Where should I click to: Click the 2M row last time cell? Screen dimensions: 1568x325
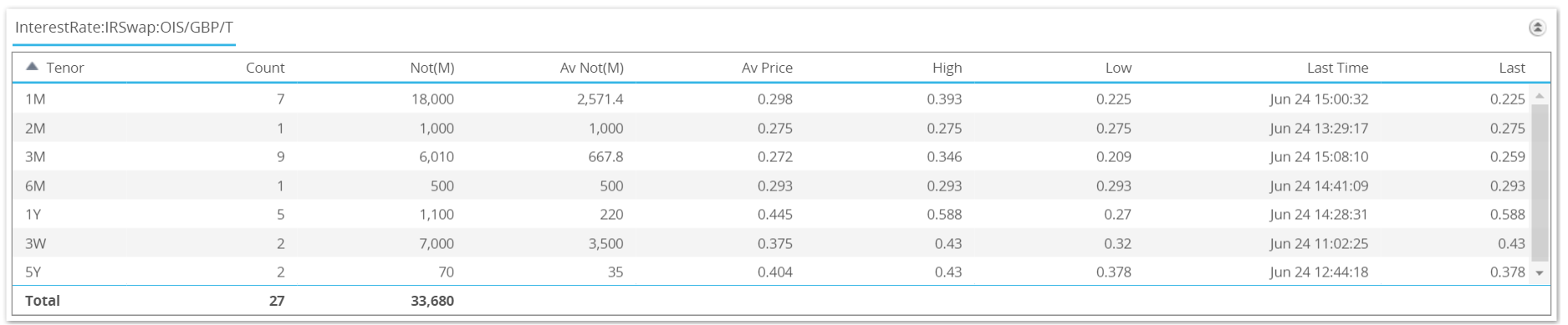pyautogui.click(x=1319, y=128)
